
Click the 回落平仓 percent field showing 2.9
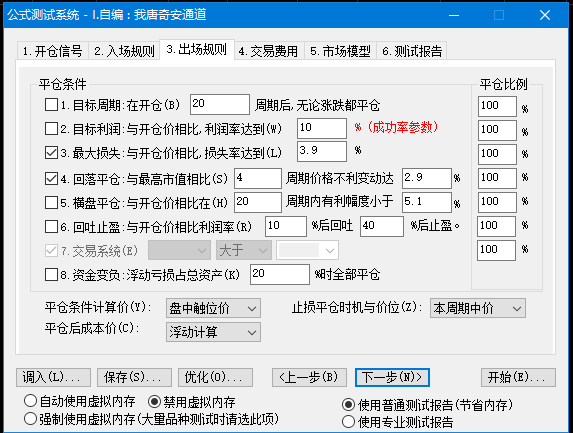point(427,178)
